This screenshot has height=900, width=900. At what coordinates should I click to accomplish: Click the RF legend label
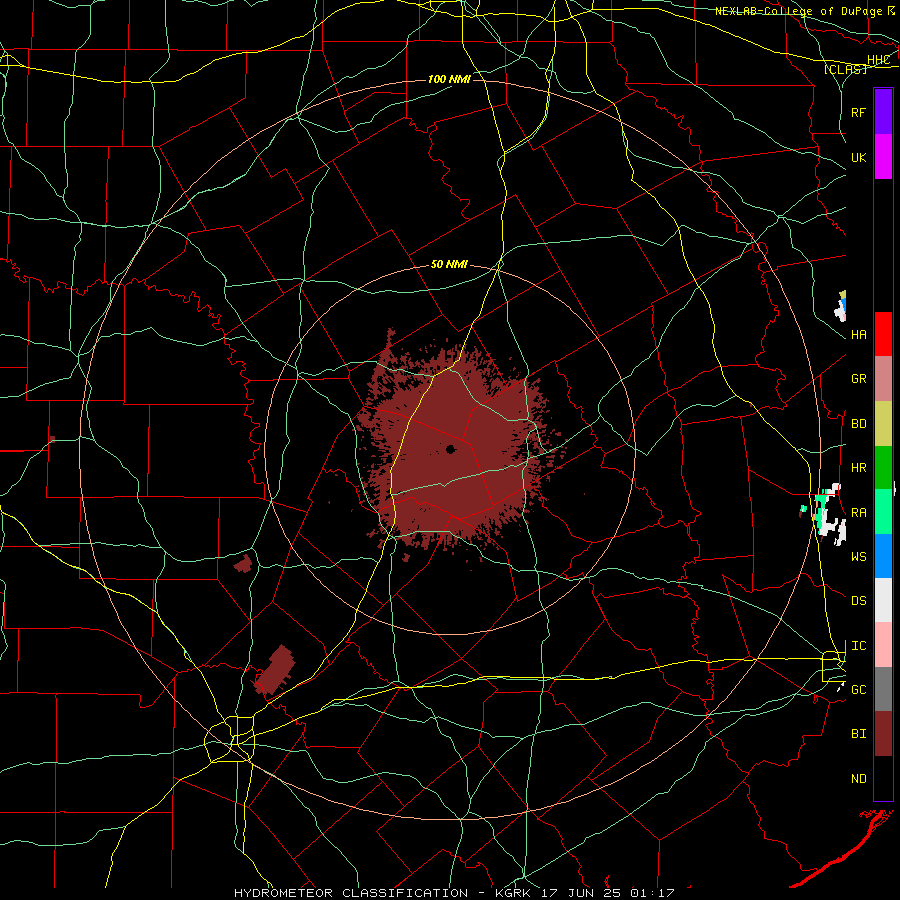point(858,112)
